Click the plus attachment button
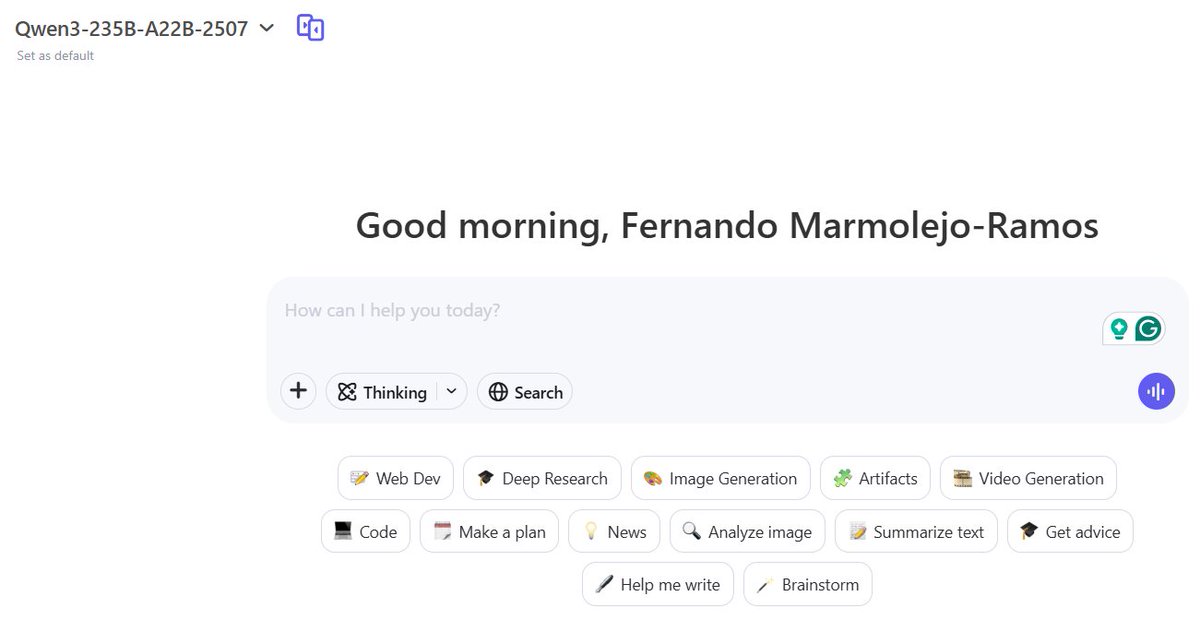 coord(298,392)
